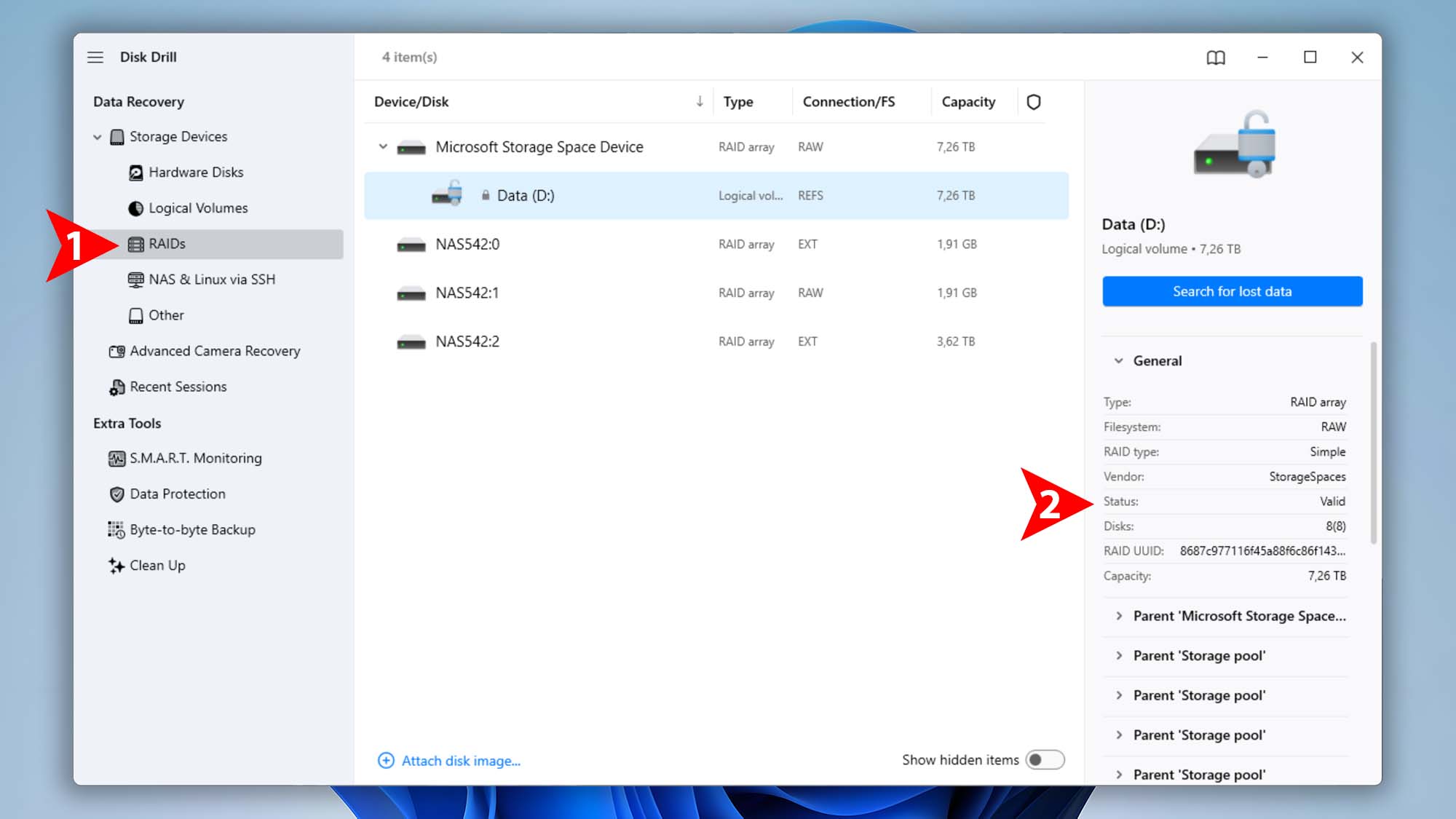
Task: Collapse the Storage Devices tree
Action: point(97,137)
